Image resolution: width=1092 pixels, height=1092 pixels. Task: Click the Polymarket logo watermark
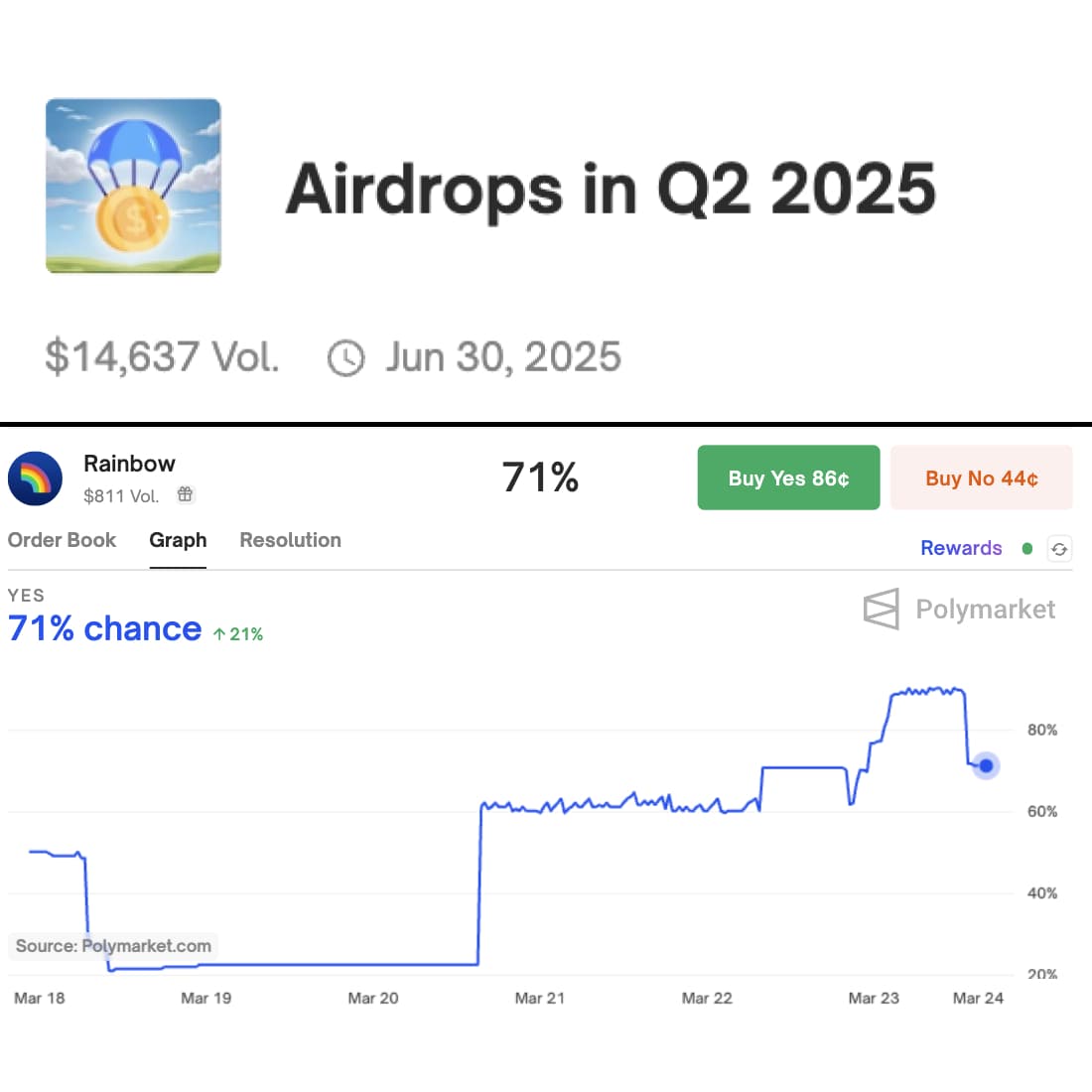pyautogui.click(x=960, y=610)
